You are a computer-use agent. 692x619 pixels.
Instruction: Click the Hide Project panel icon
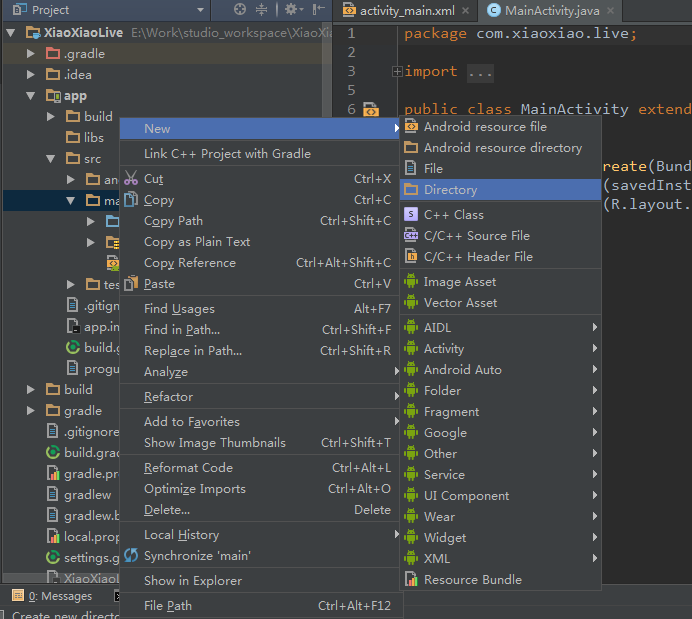pyautogui.click(x=319, y=9)
